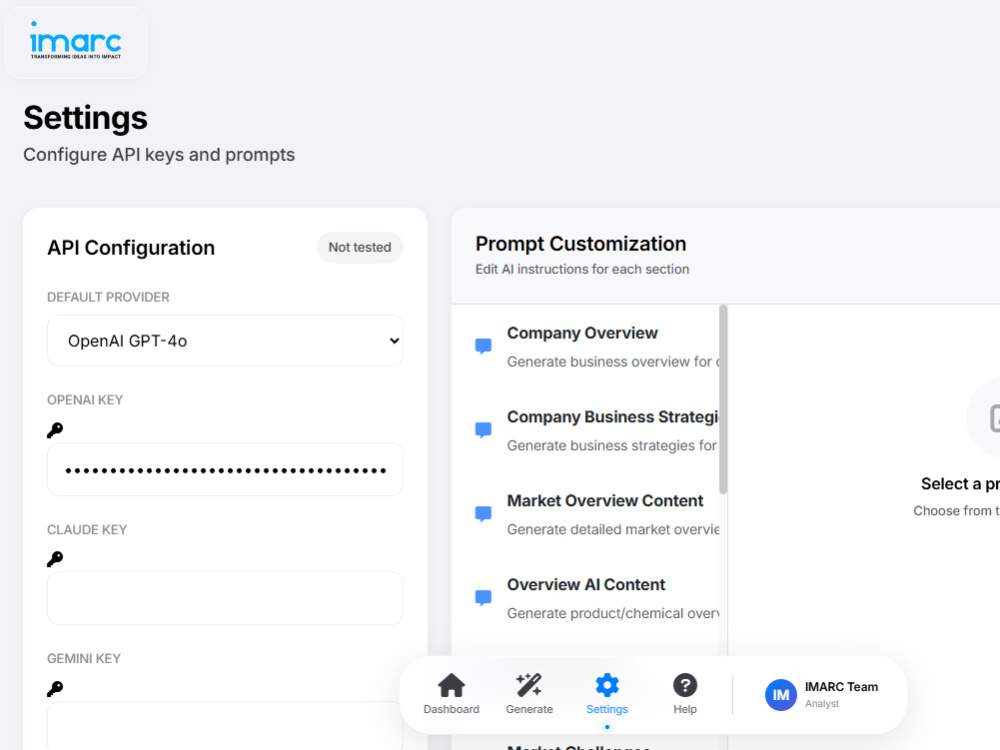This screenshot has height=750, width=1000.
Task: Go to the Dashboard tab label
Action: click(x=452, y=709)
